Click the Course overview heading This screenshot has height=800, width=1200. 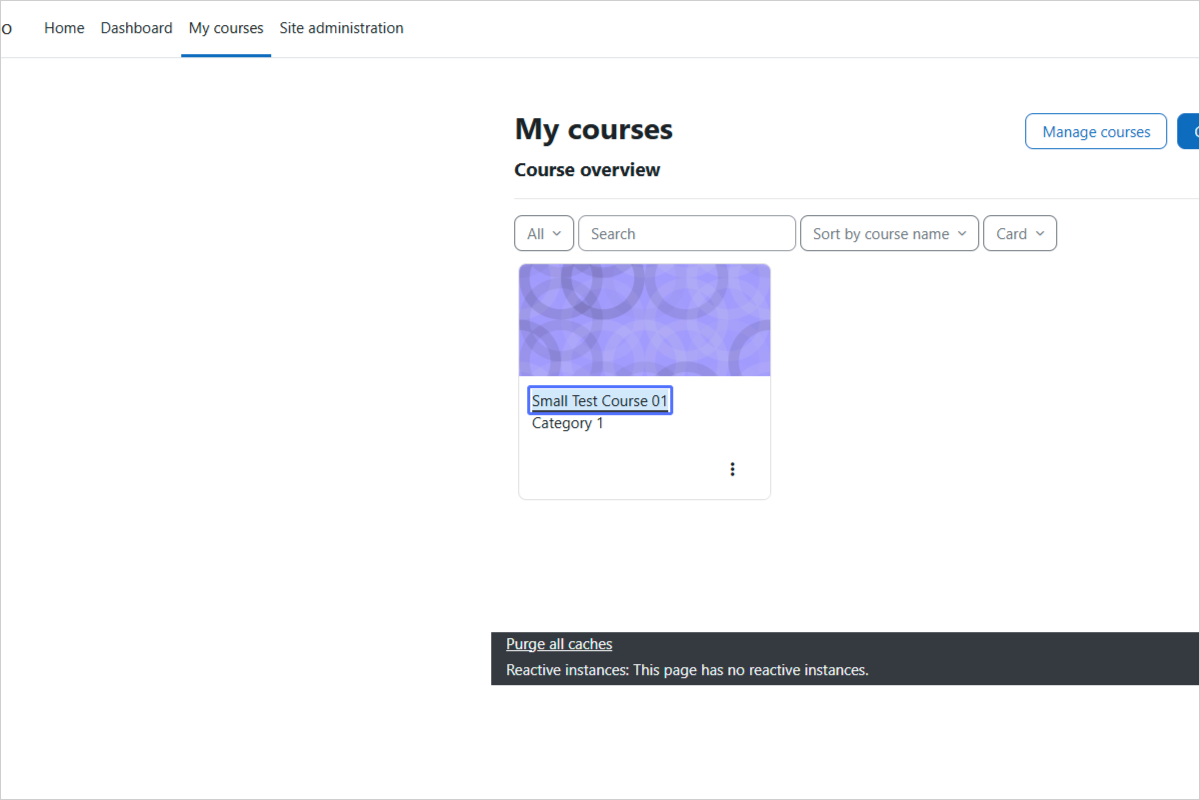[587, 170]
